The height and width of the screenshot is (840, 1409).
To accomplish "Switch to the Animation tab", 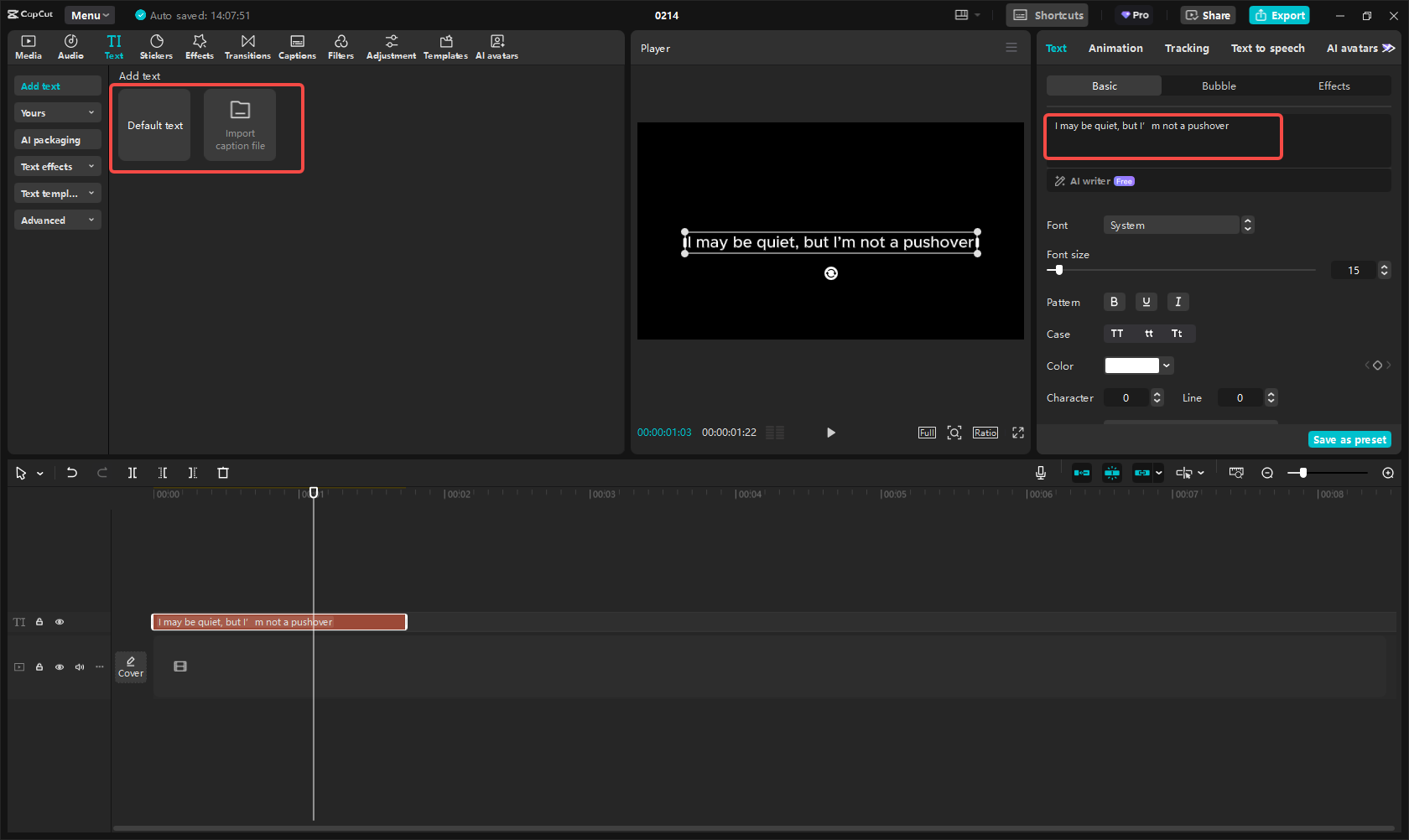I will [x=1115, y=48].
